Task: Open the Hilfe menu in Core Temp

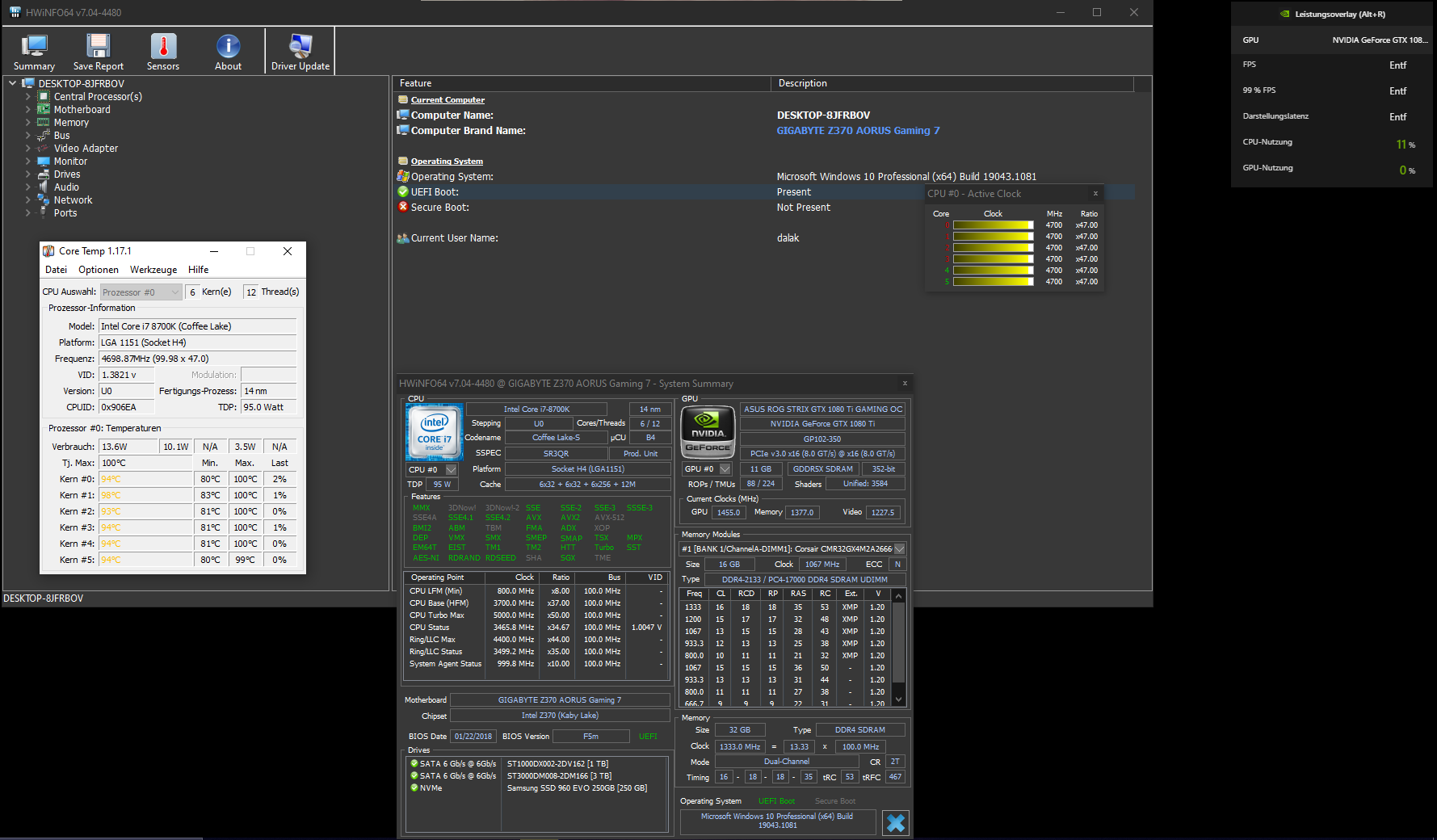Action: coord(199,270)
